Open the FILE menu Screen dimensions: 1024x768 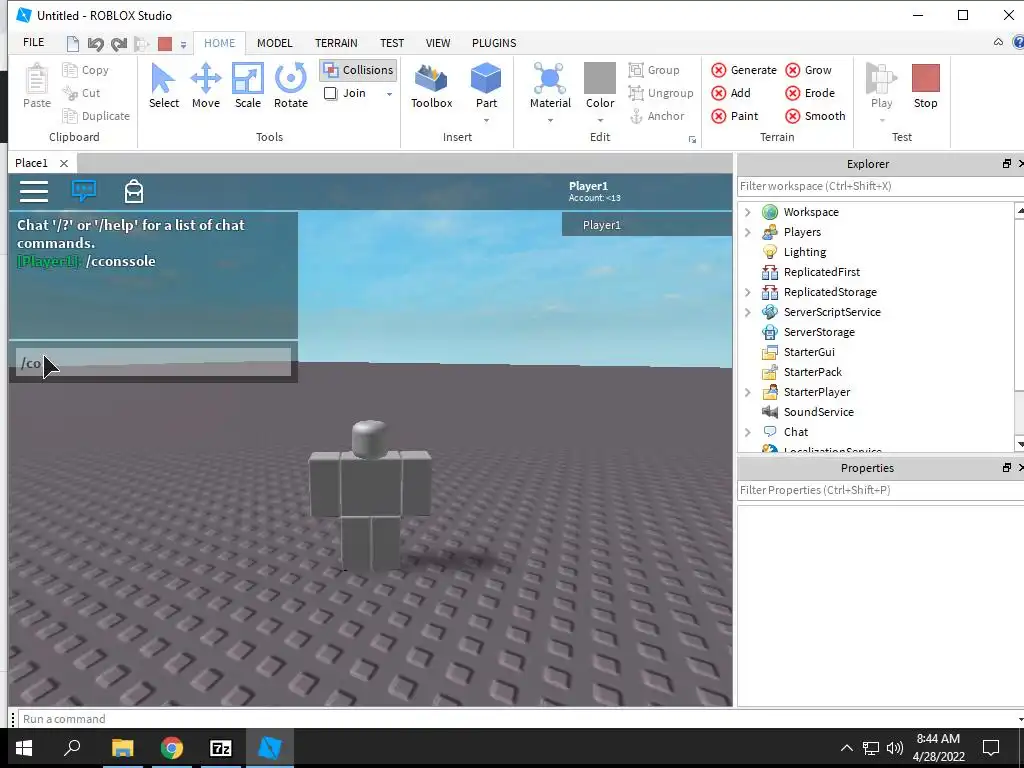(x=33, y=42)
